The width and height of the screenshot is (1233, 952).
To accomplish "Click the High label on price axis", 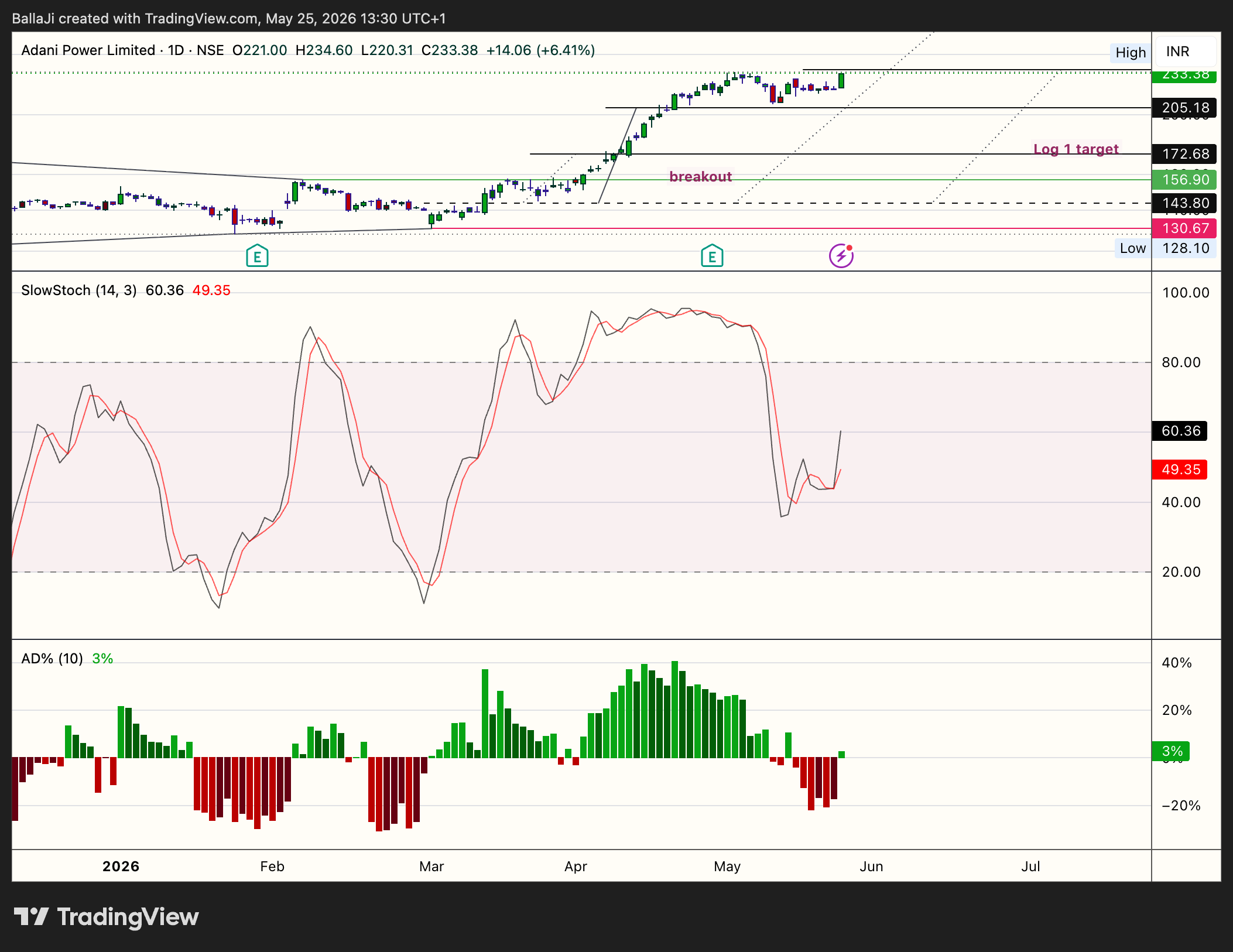I will click(1131, 53).
